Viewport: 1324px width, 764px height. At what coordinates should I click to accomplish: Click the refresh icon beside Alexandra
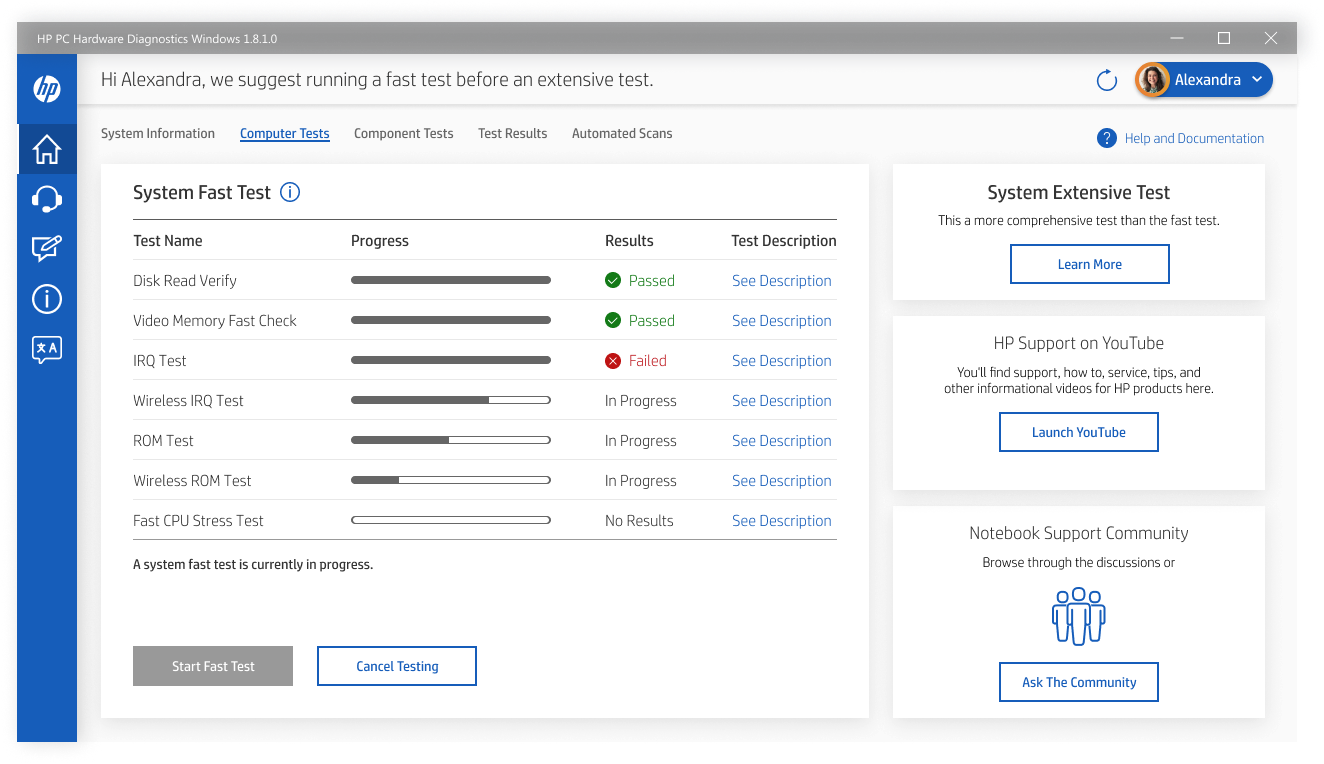pyautogui.click(x=1106, y=80)
